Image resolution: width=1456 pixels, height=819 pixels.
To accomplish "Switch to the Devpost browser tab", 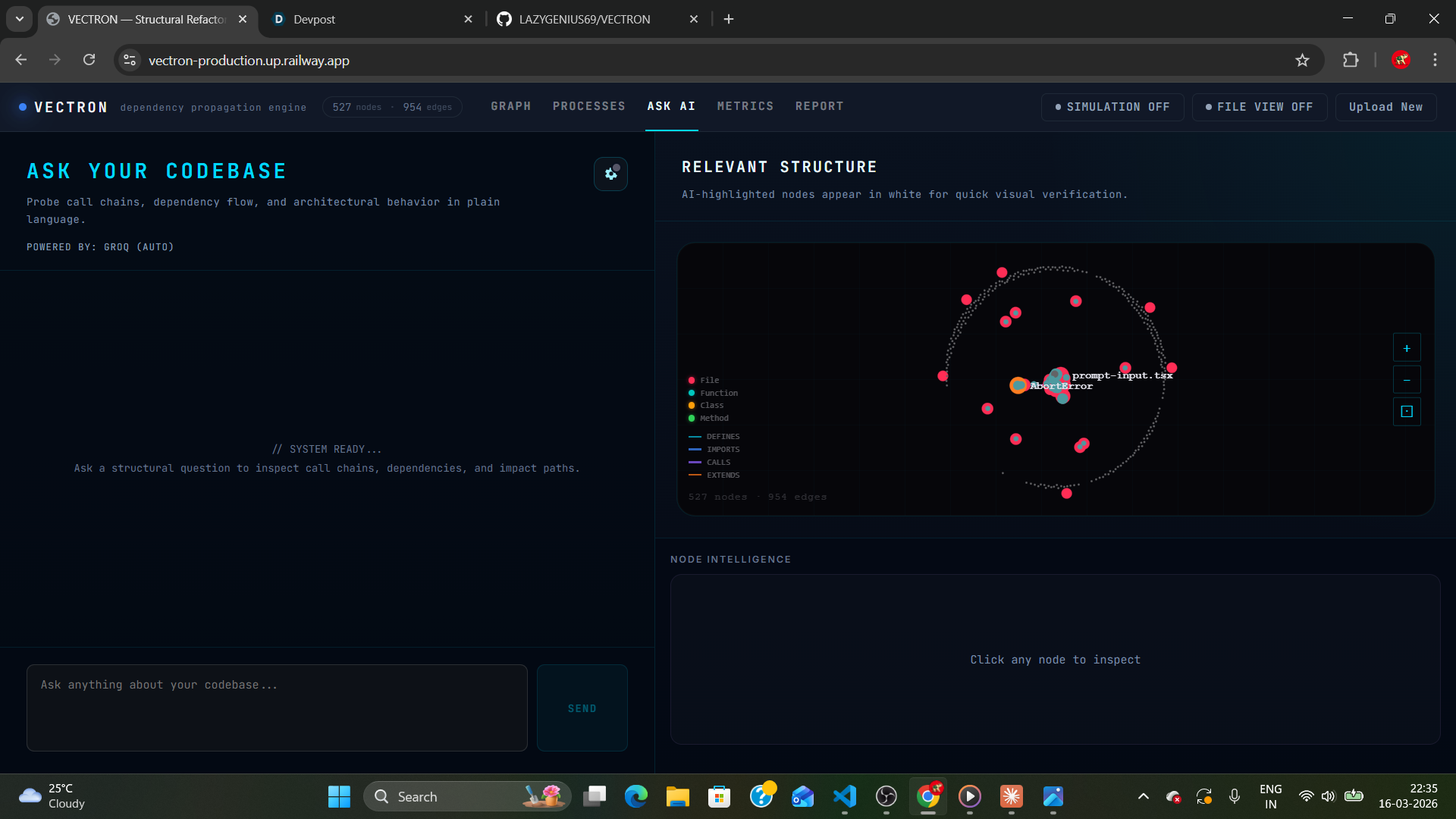I will click(356, 19).
